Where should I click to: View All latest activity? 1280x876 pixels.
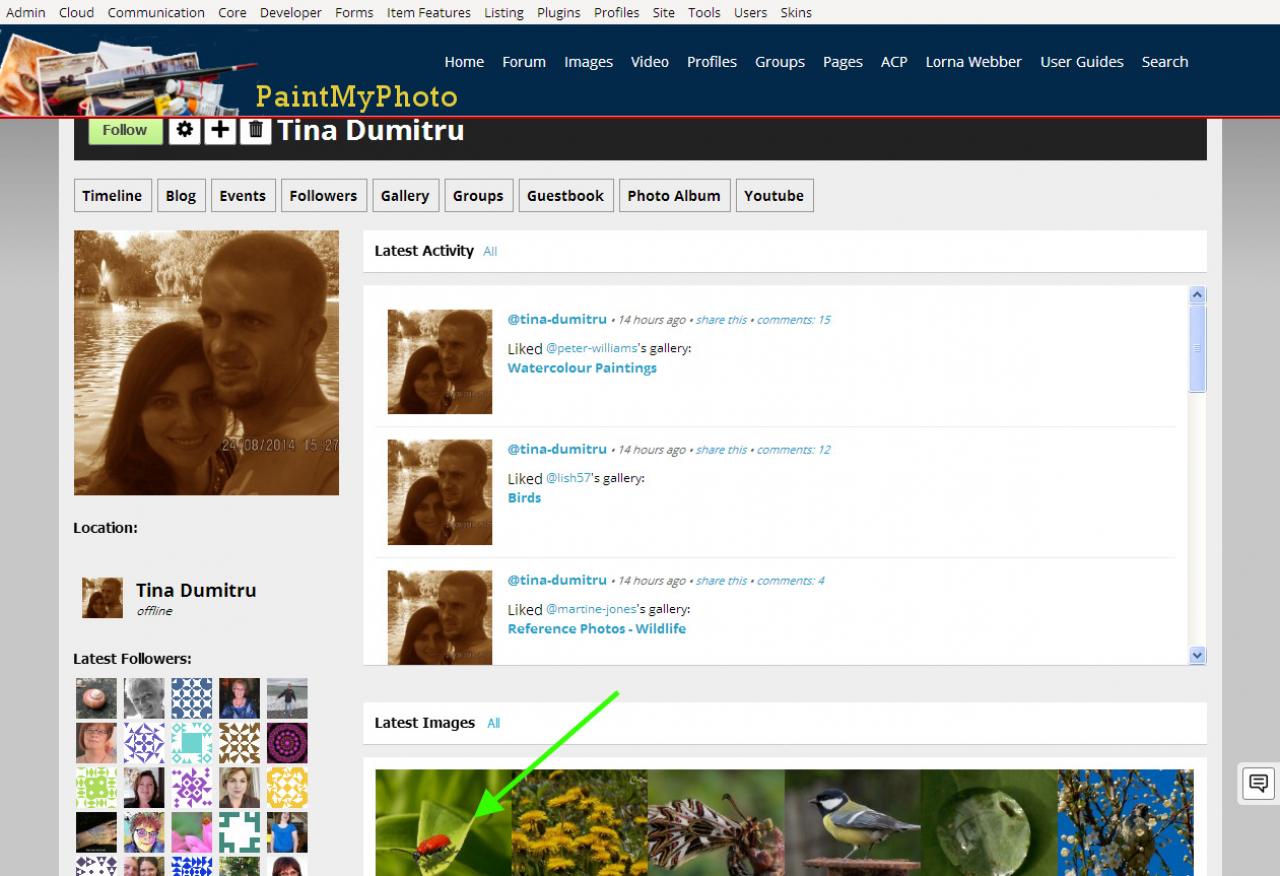coord(490,252)
